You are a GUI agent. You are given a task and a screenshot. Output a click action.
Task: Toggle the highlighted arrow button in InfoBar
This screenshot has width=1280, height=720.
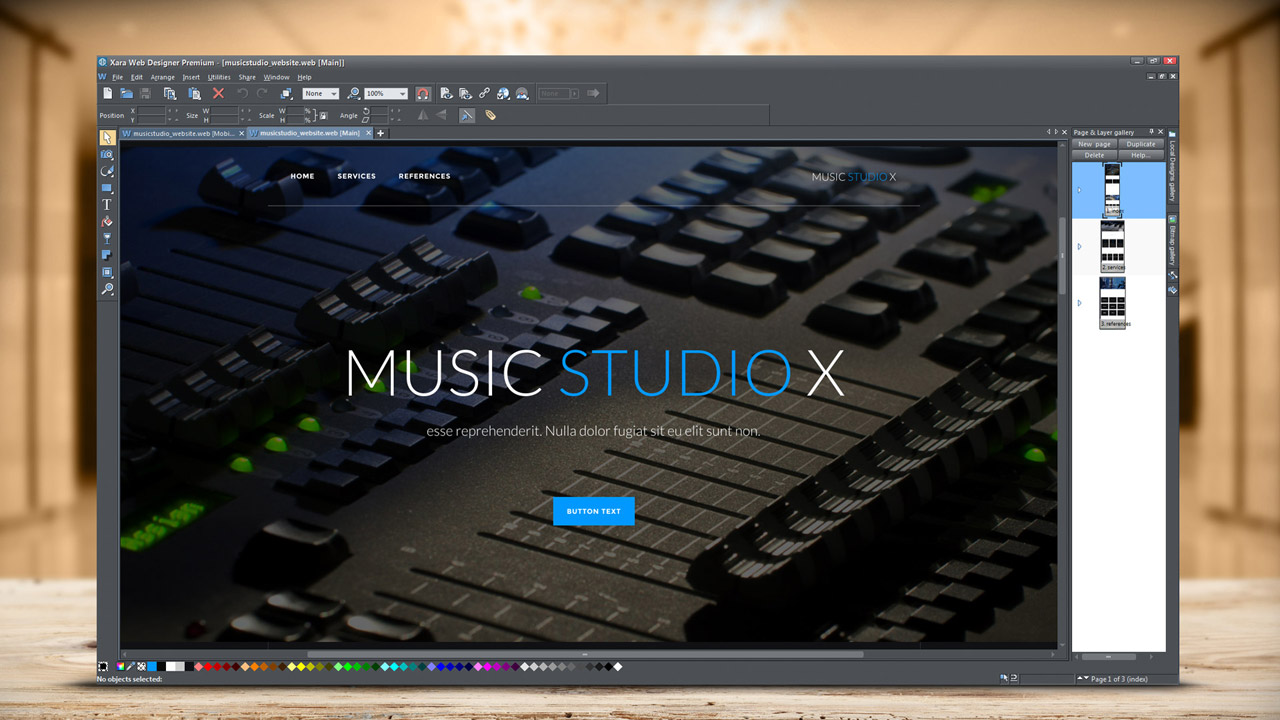coord(467,115)
